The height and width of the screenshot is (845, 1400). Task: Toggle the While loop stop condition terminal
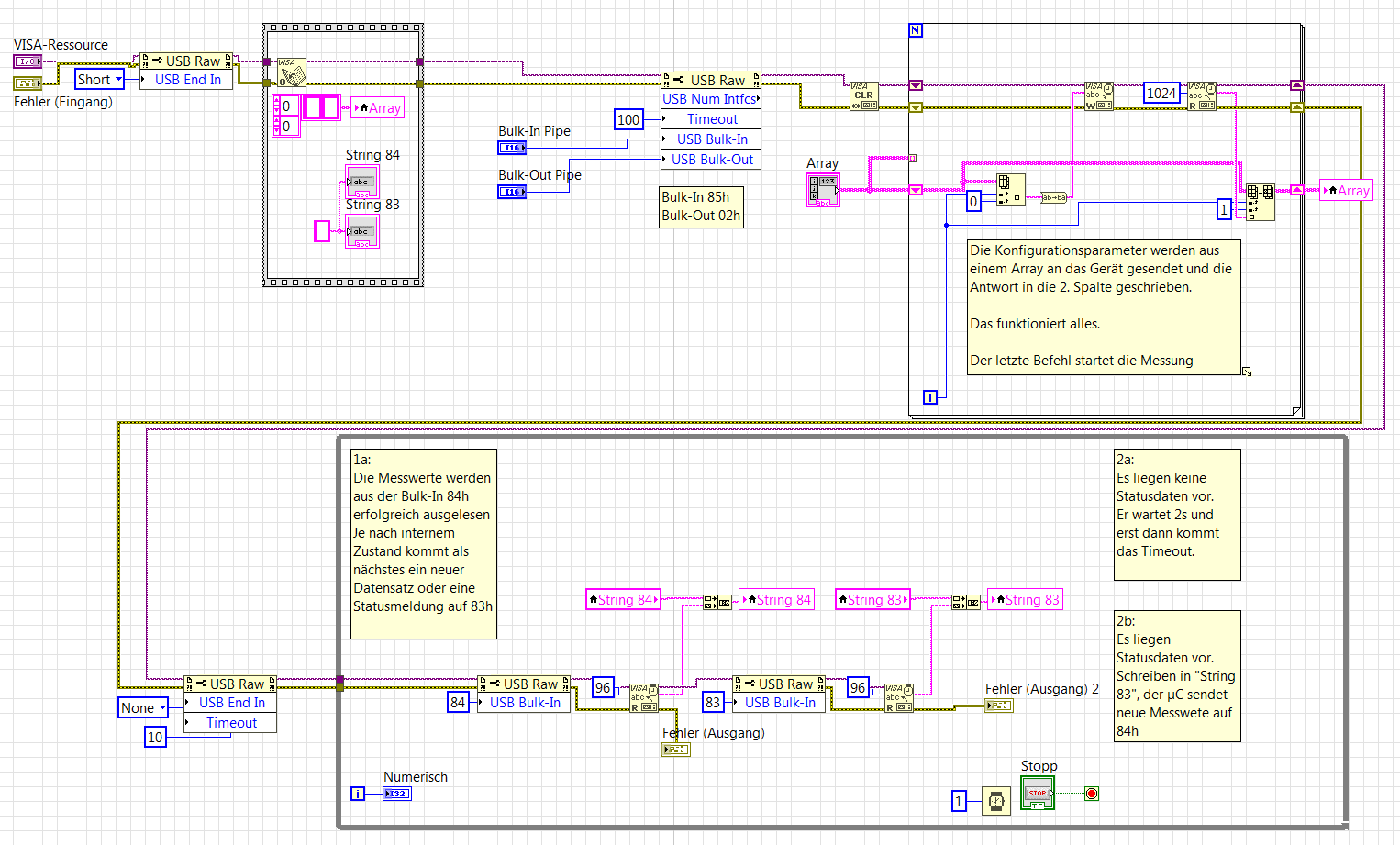coord(1092,794)
